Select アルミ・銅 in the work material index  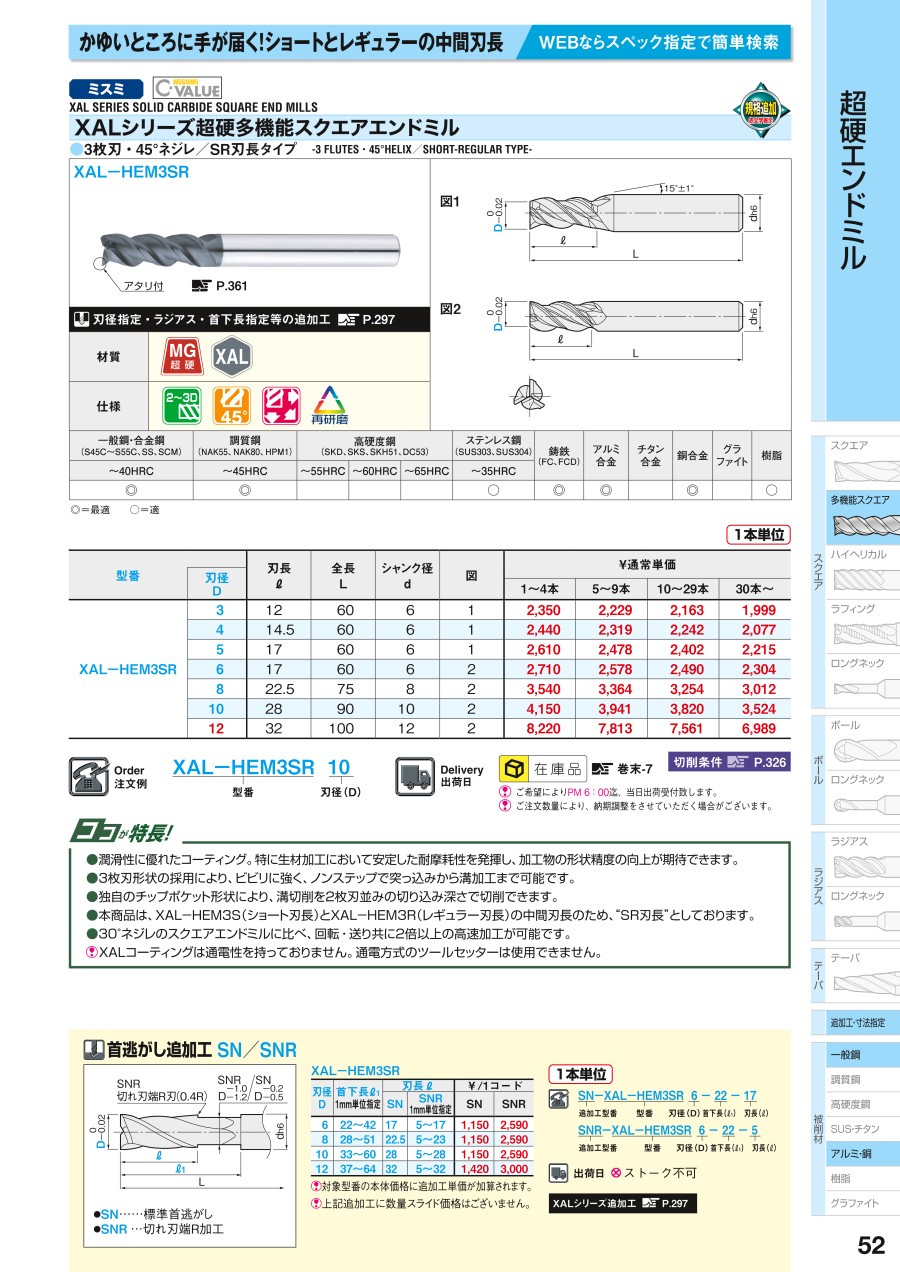coord(852,1153)
